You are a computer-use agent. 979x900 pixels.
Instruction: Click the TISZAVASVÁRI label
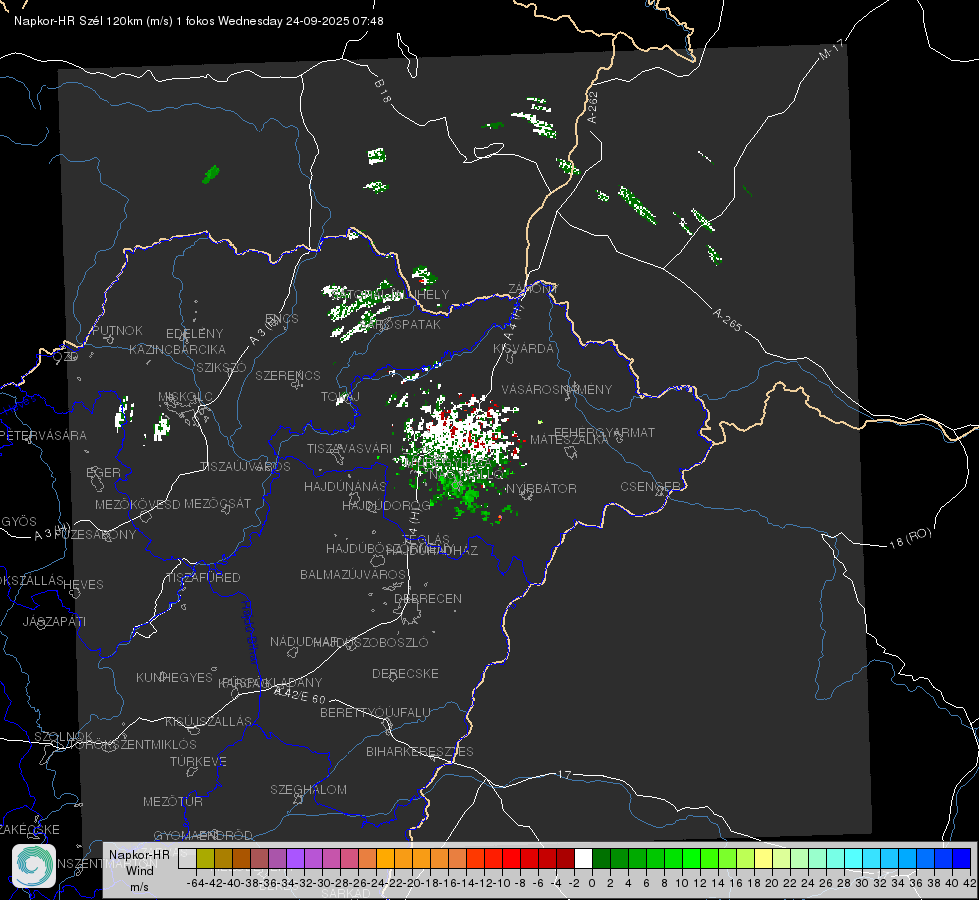tap(350, 448)
